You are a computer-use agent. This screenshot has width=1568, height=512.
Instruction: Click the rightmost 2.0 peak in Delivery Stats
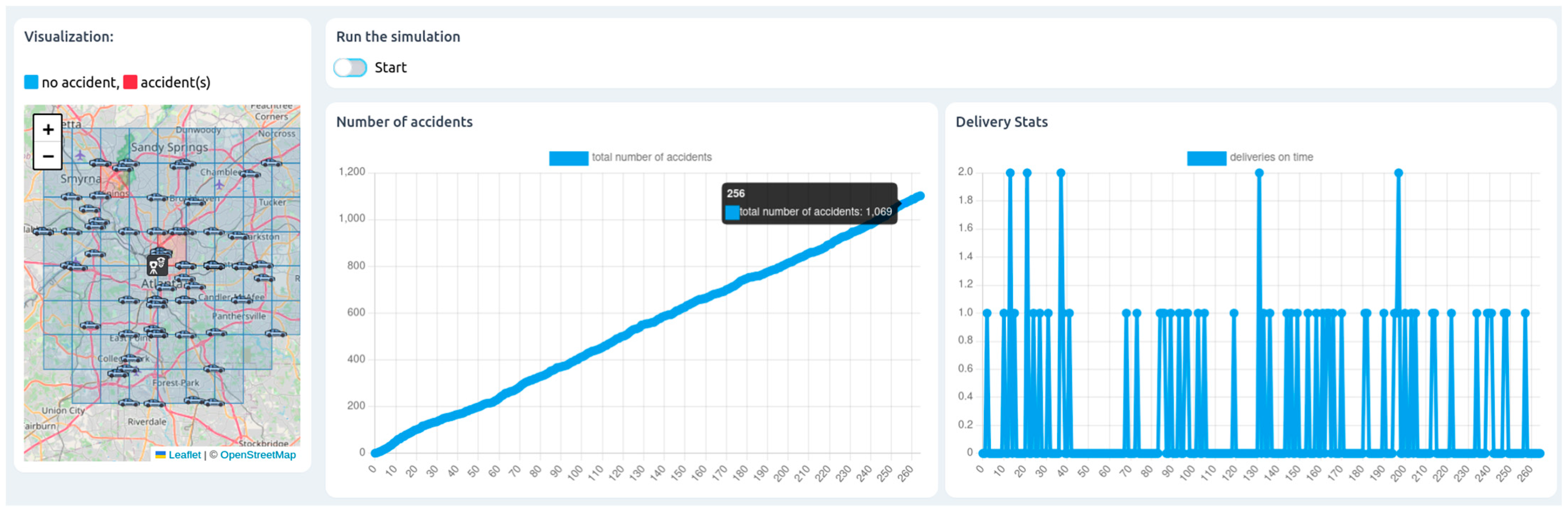[x=1399, y=173]
